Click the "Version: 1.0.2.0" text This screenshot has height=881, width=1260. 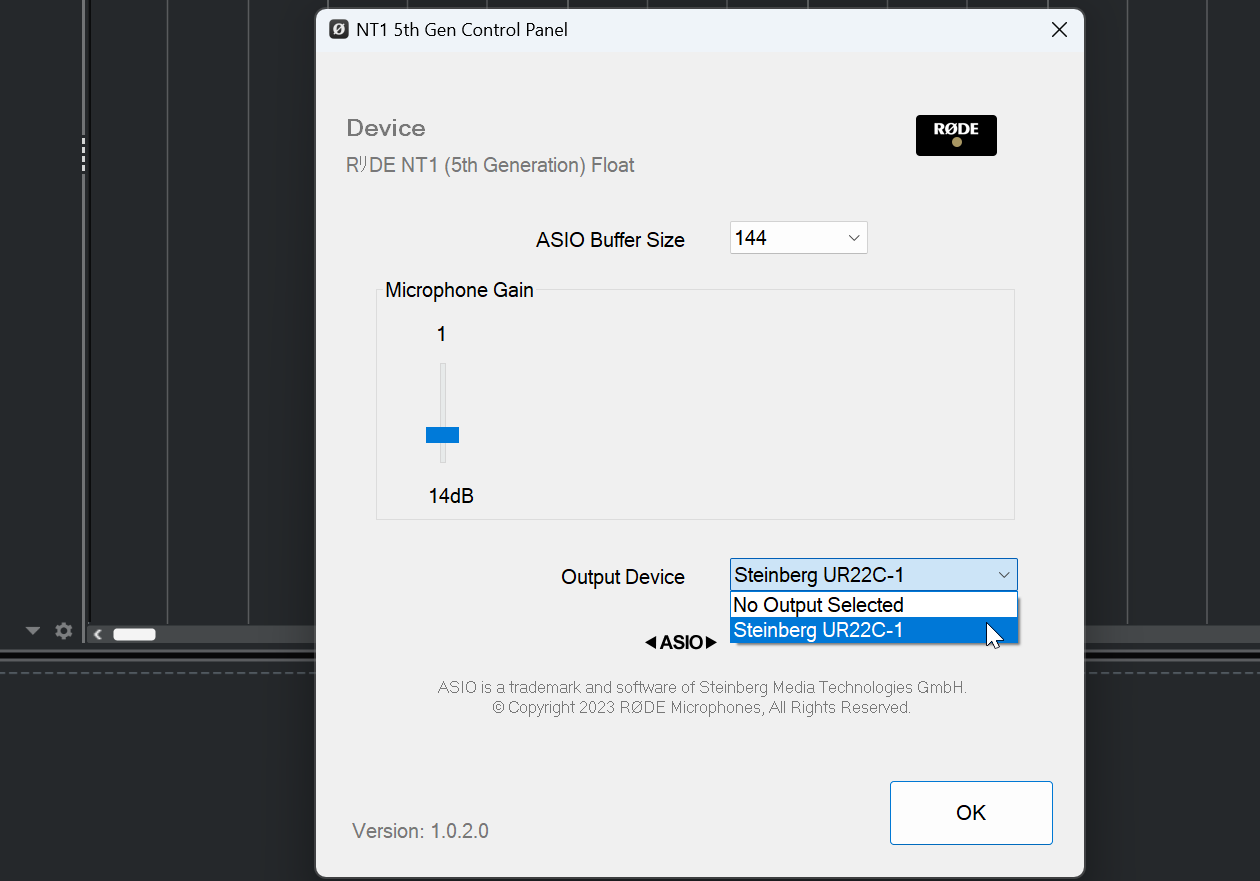(420, 831)
